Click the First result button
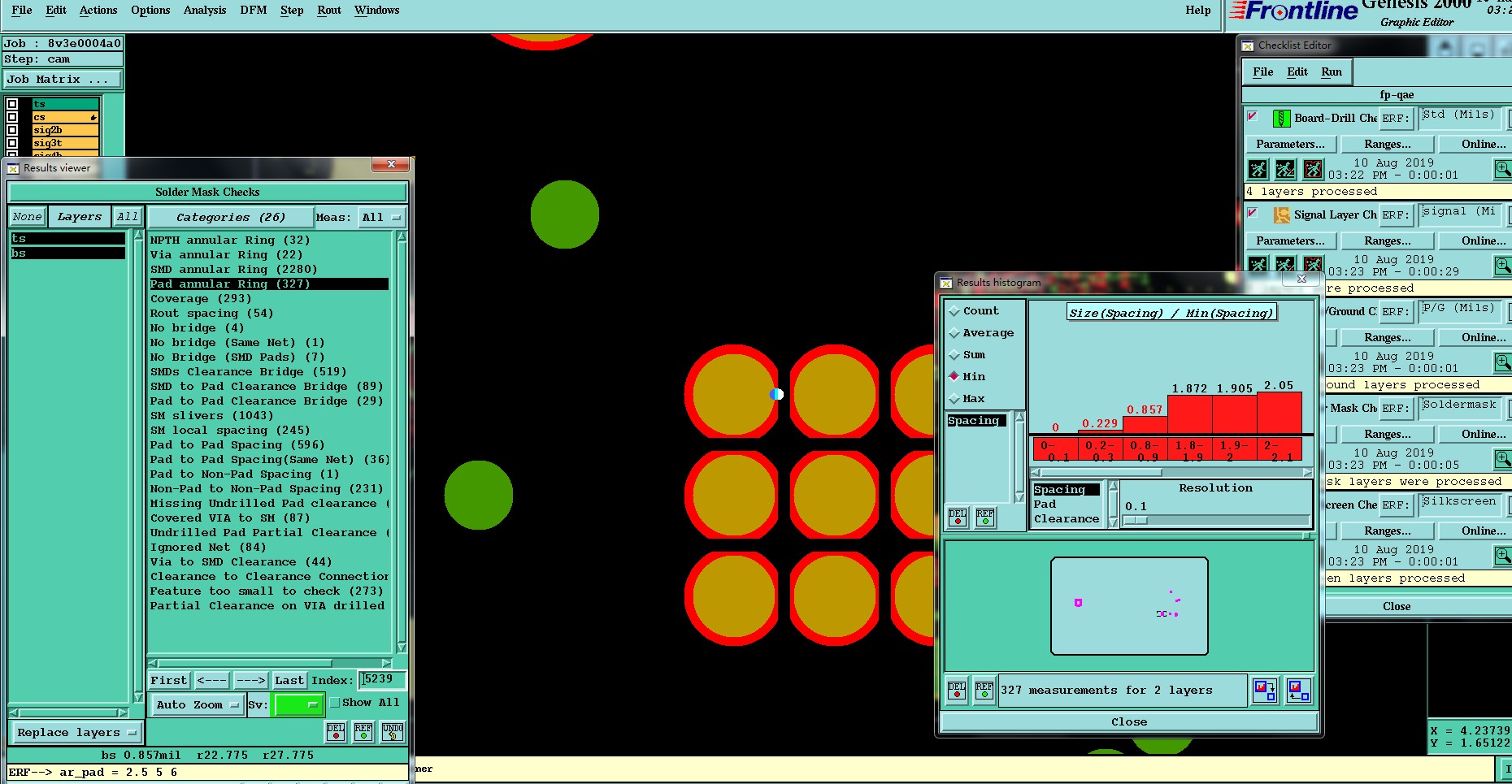Screen dimensions: 1512x784 tap(169, 681)
